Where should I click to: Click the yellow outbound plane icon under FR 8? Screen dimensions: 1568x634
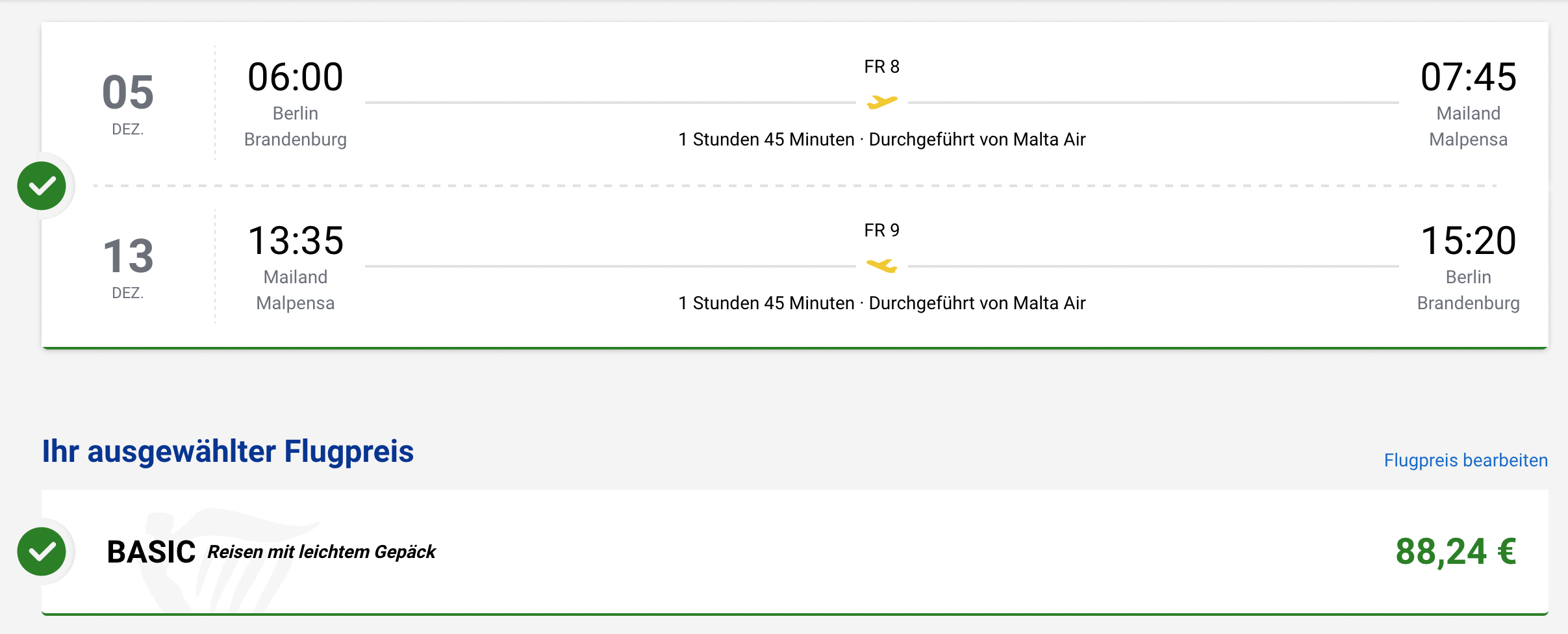coord(881,102)
